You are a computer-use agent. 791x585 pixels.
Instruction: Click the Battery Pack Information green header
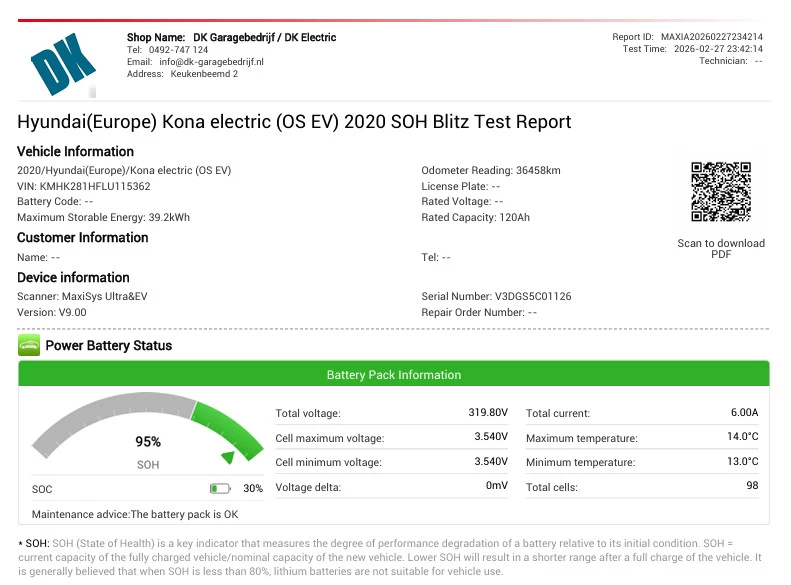click(x=393, y=374)
